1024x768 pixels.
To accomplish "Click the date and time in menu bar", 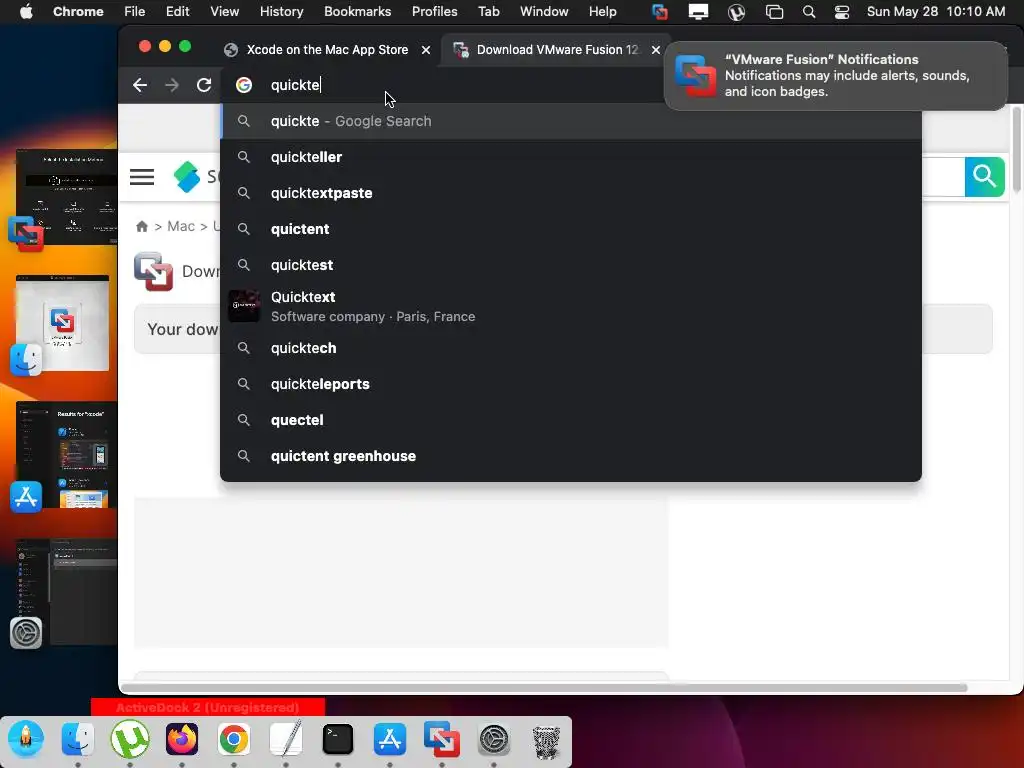I will [936, 12].
